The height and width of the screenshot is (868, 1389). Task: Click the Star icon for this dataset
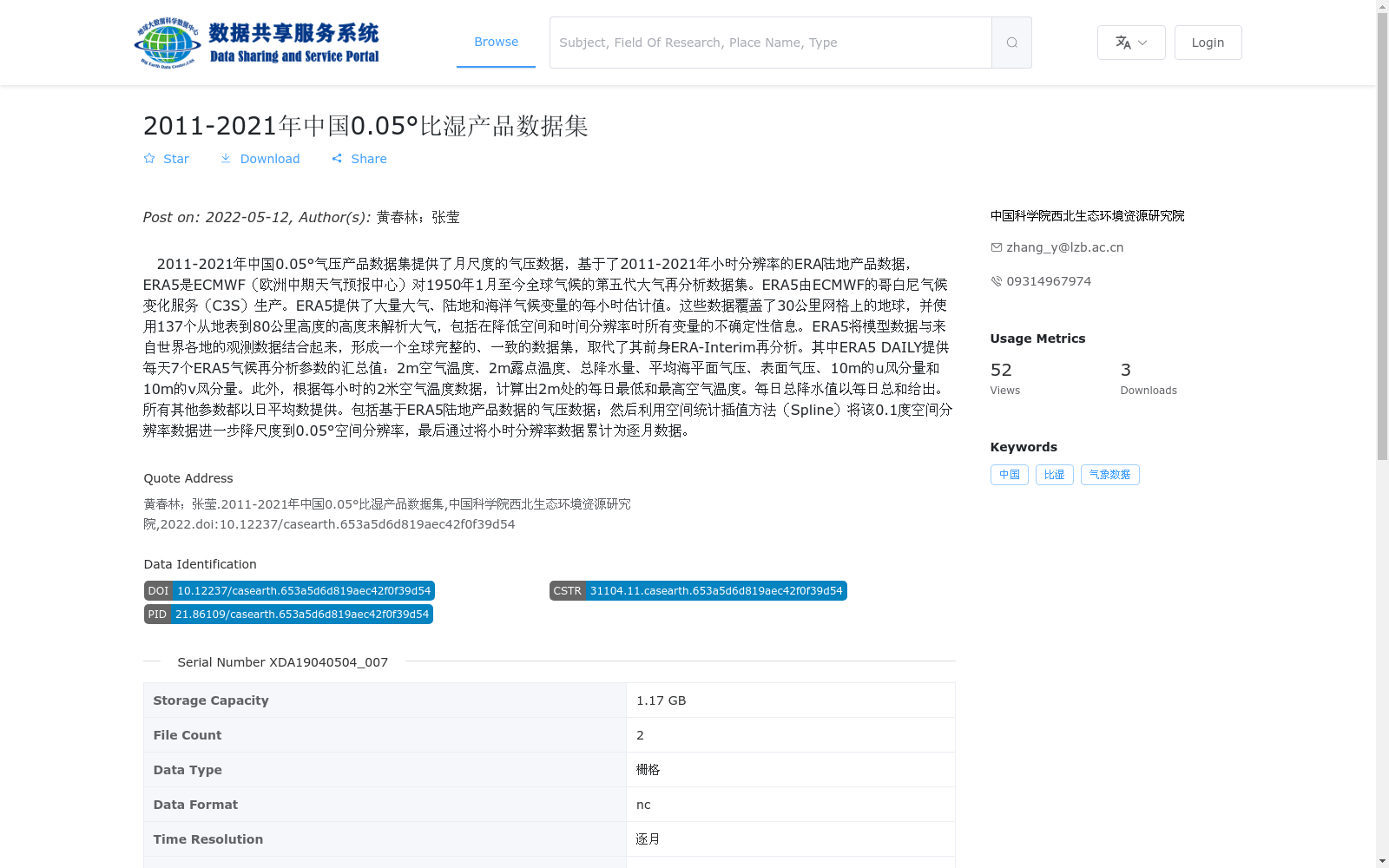tap(149, 159)
